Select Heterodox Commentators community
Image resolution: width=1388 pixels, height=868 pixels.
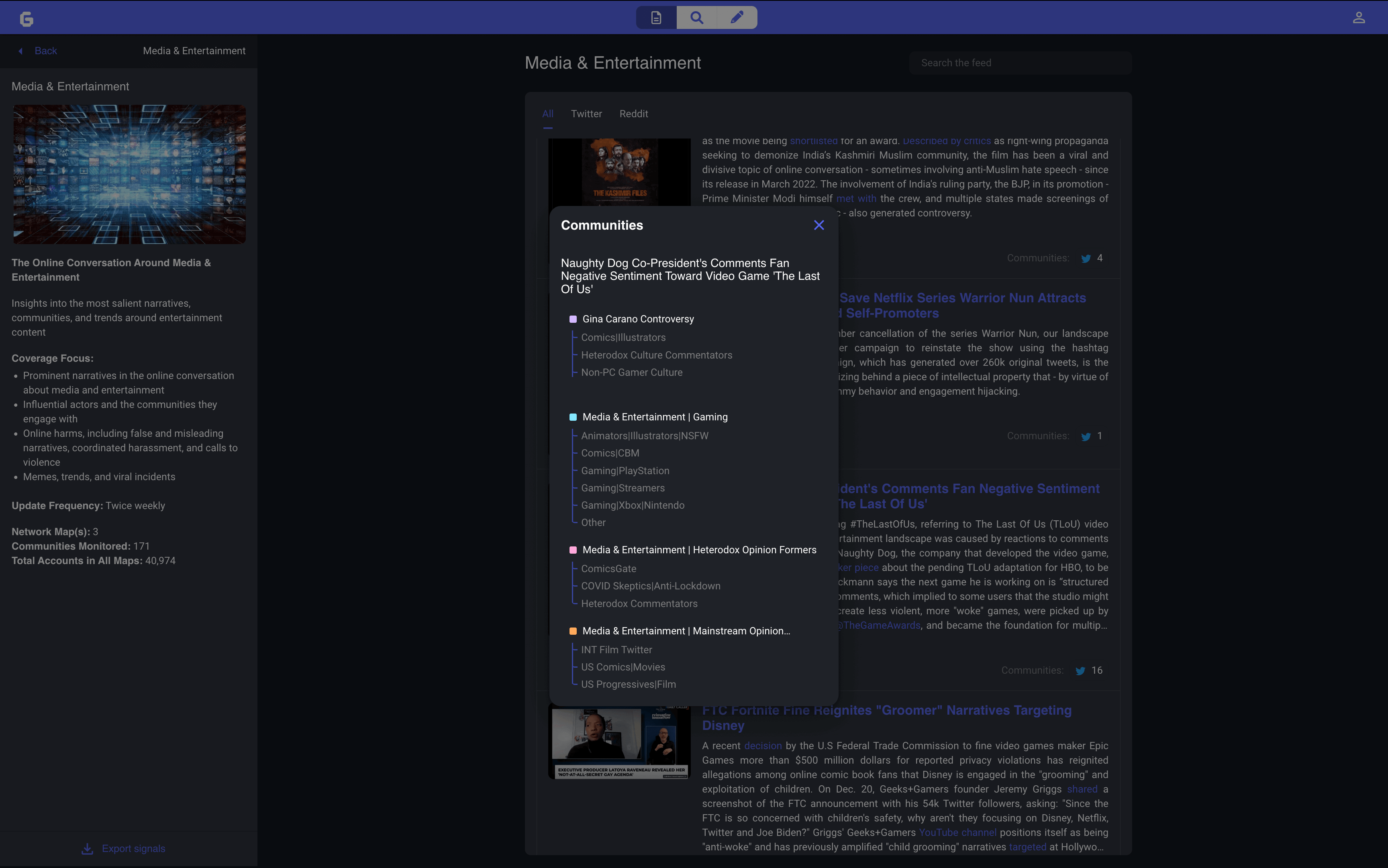click(x=639, y=604)
